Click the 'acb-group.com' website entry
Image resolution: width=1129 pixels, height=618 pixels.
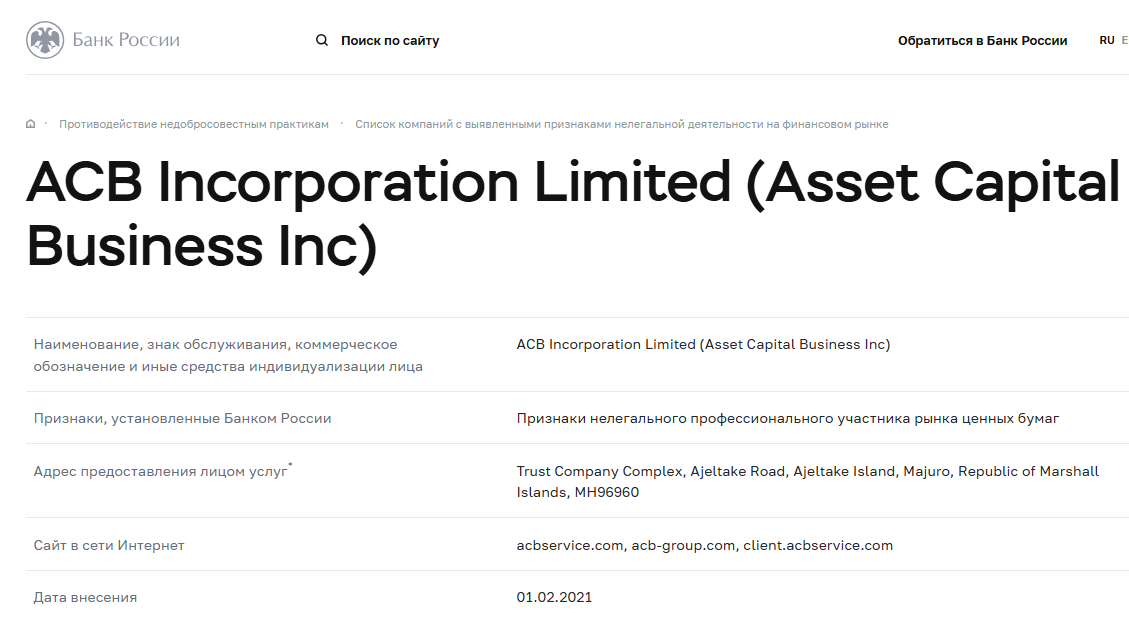pyautogui.click(x=685, y=545)
